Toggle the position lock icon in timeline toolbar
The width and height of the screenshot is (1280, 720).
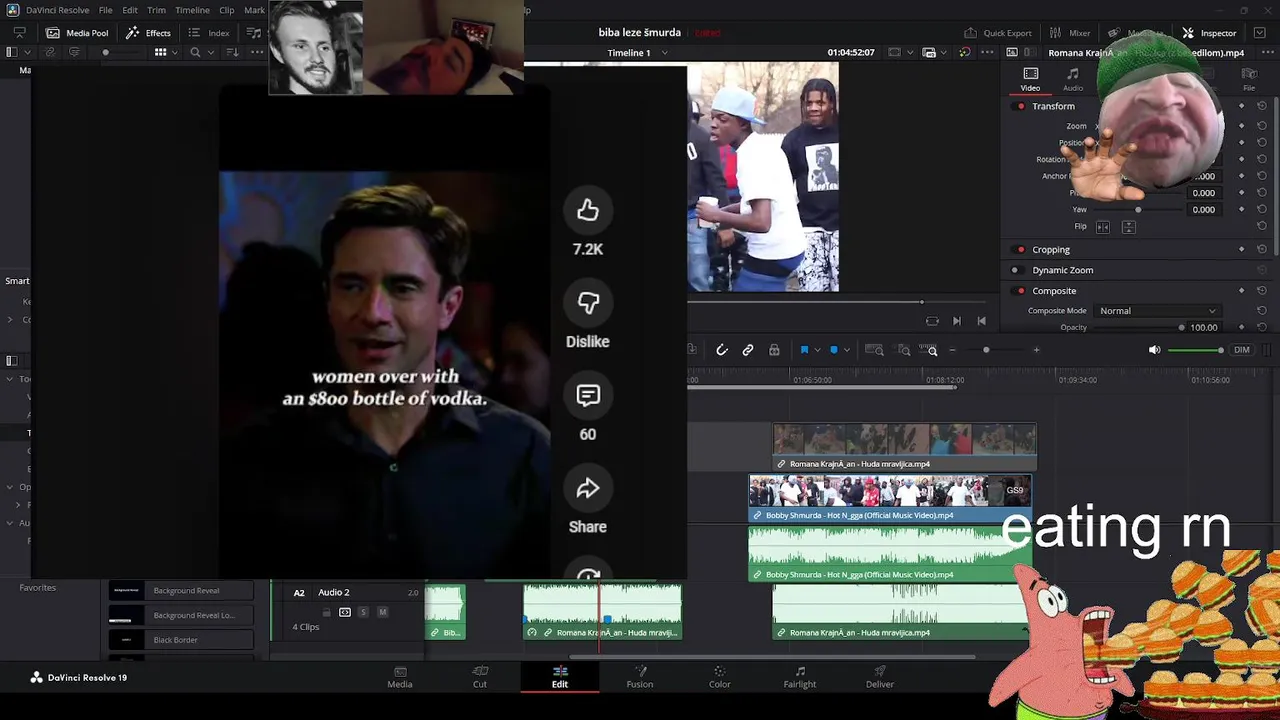[774, 350]
